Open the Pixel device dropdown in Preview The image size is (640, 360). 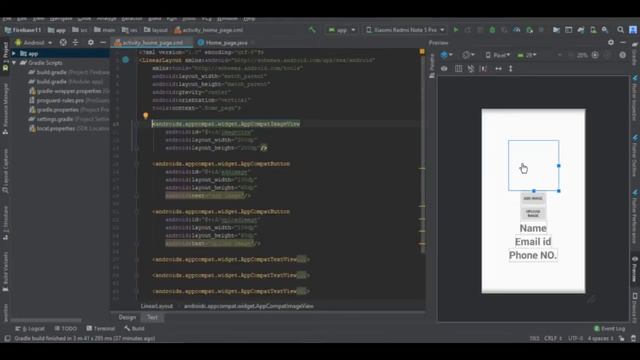(x=498, y=55)
